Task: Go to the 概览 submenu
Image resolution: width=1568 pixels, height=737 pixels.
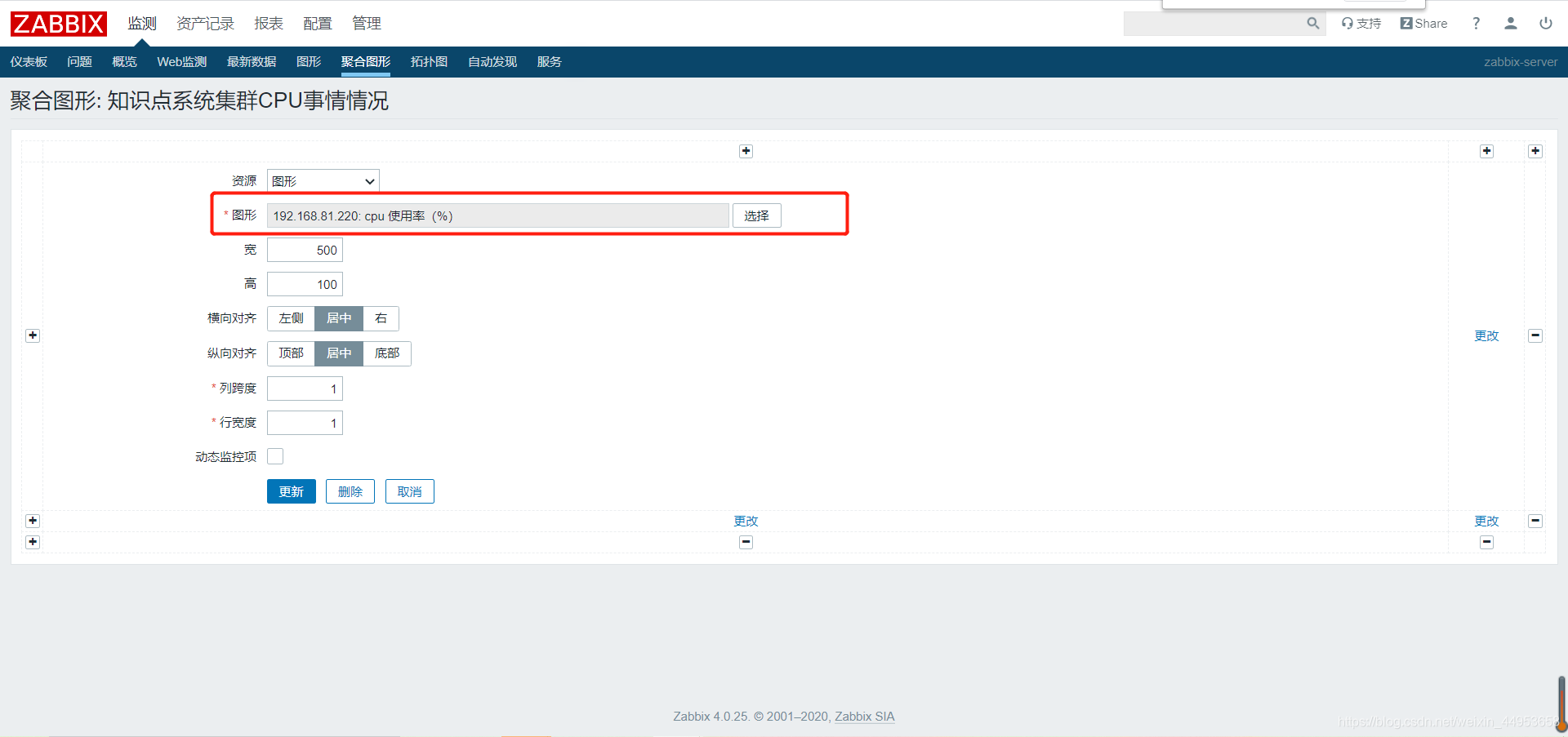Action: click(x=124, y=62)
